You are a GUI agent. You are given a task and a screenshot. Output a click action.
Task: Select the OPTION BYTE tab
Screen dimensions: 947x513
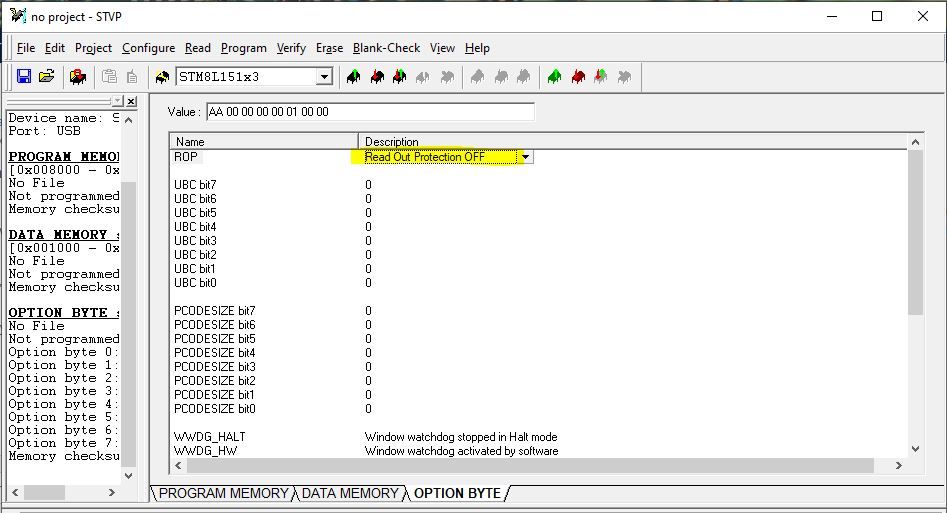tap(457, 493)
